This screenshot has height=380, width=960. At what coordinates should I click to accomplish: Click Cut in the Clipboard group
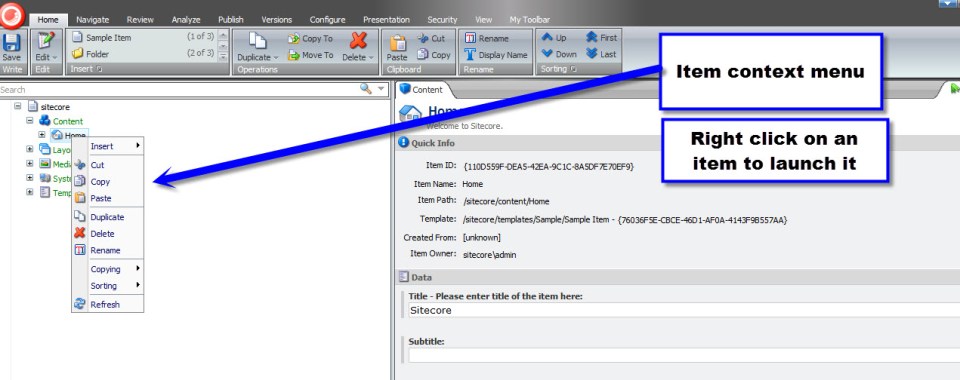coord(432,38)
